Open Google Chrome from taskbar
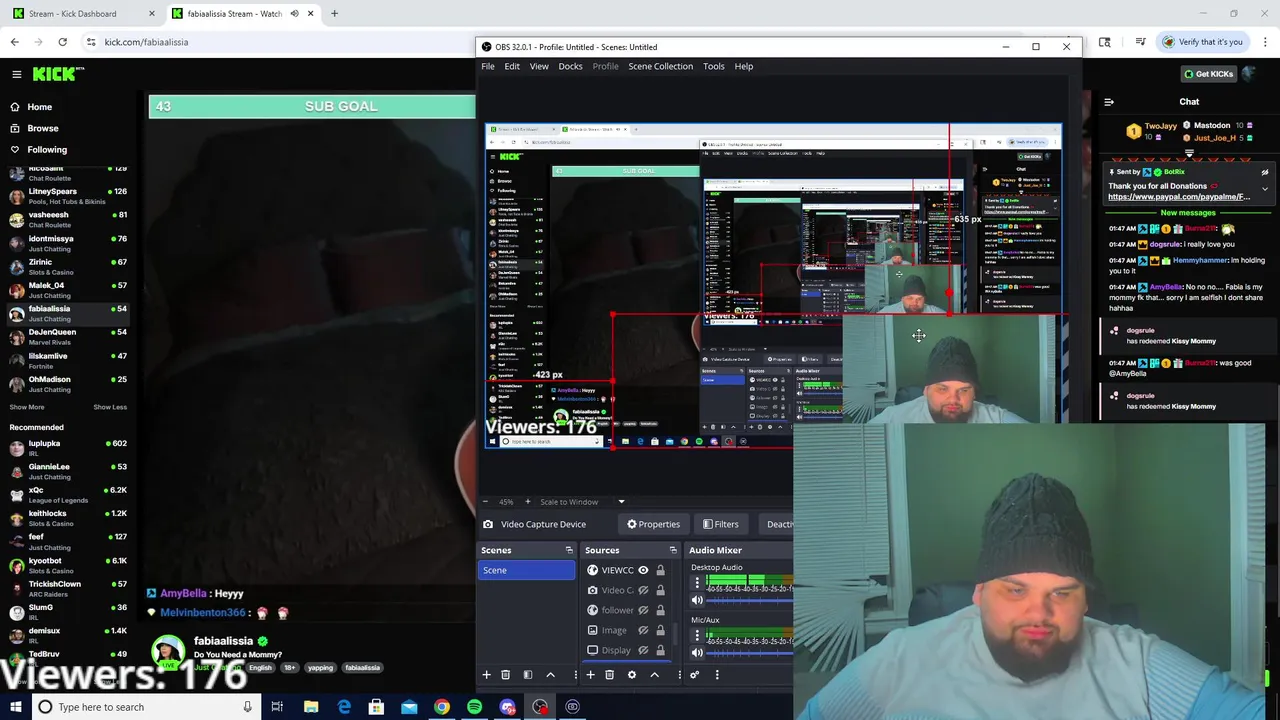1280x720 pixels. pos(441,707)
